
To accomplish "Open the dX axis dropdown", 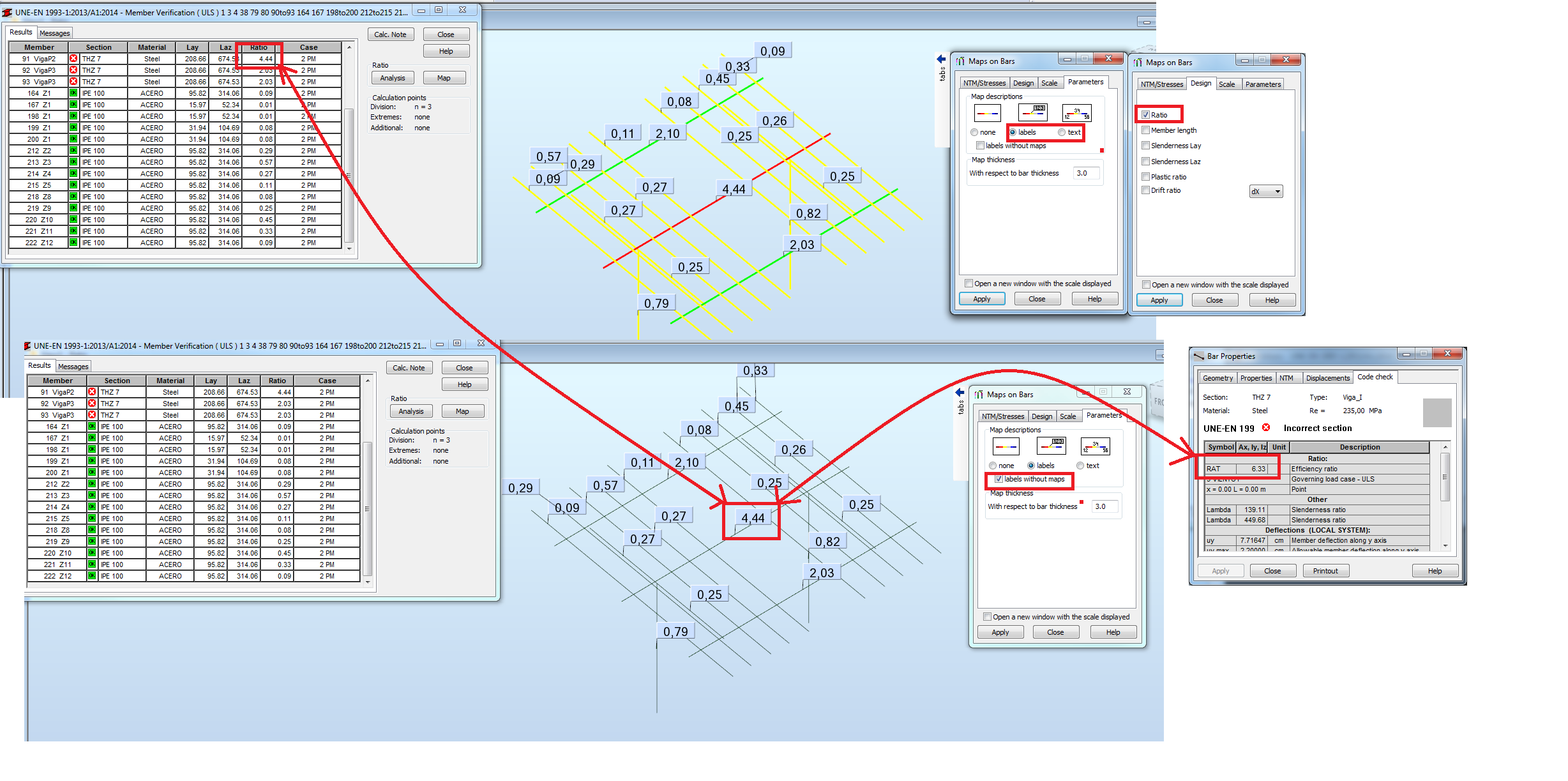I will pos(1266,191).
